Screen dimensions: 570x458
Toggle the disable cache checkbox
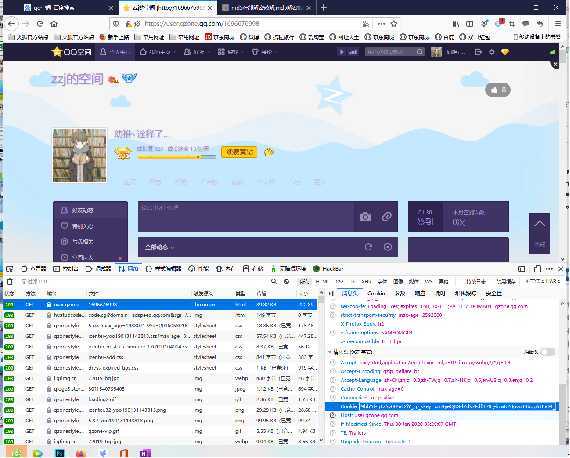tap(506, 281)
